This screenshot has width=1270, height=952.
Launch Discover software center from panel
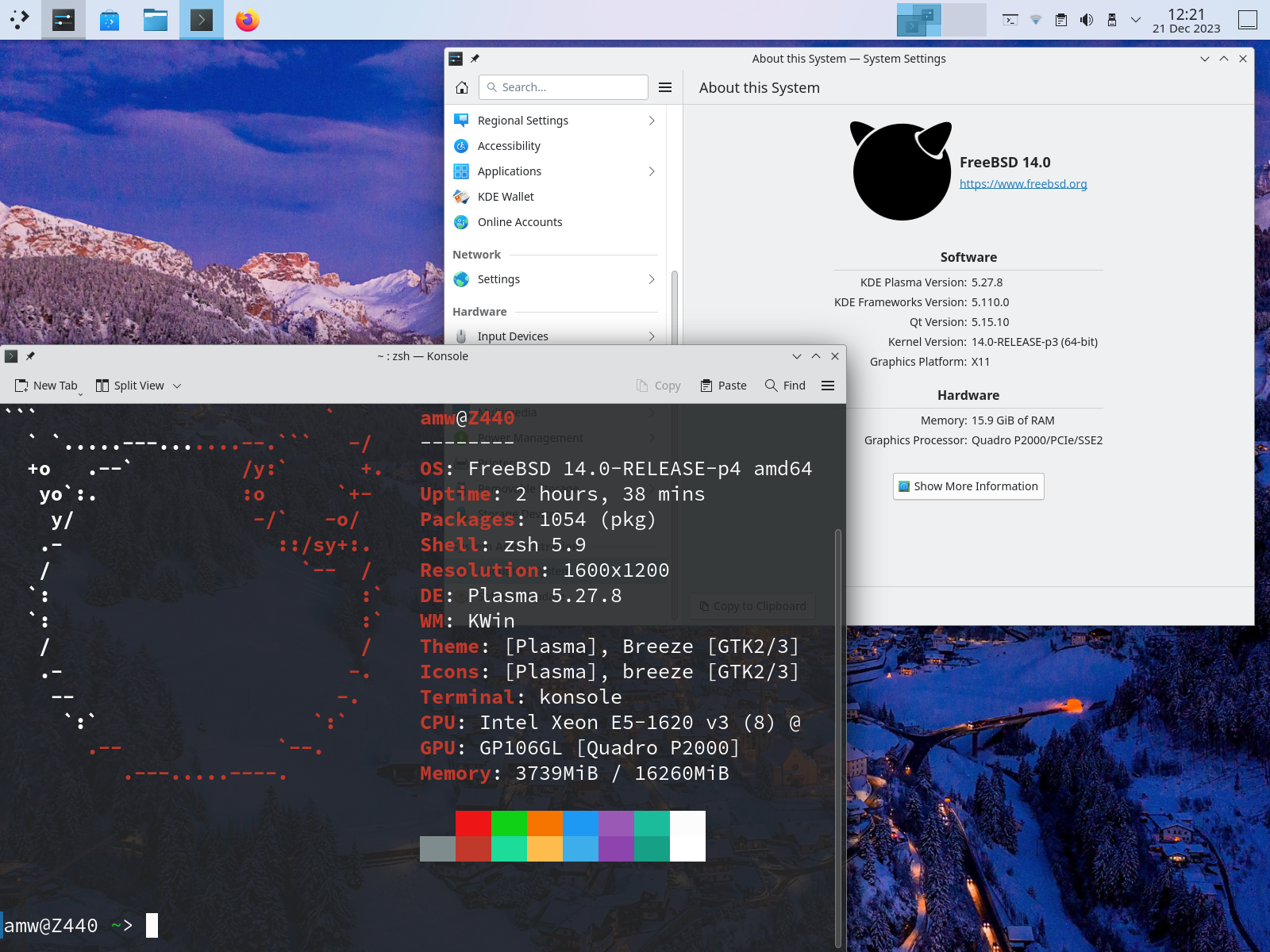tap(110, 20)
